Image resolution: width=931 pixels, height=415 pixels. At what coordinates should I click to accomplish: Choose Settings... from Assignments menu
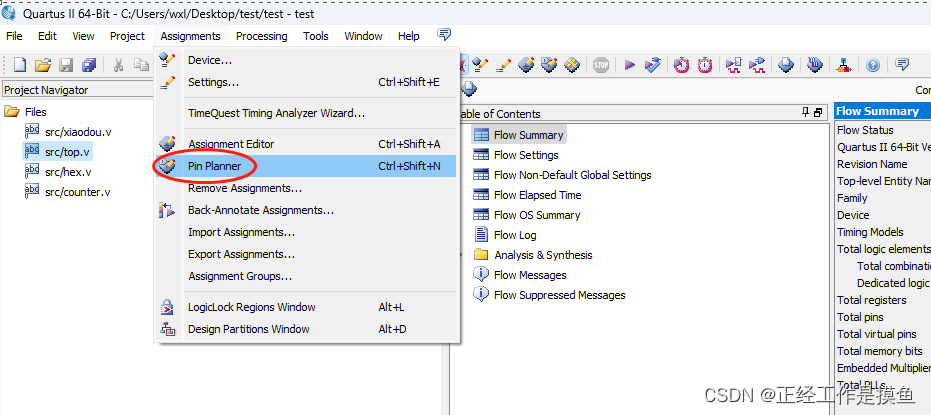click(x=307, y=82)
